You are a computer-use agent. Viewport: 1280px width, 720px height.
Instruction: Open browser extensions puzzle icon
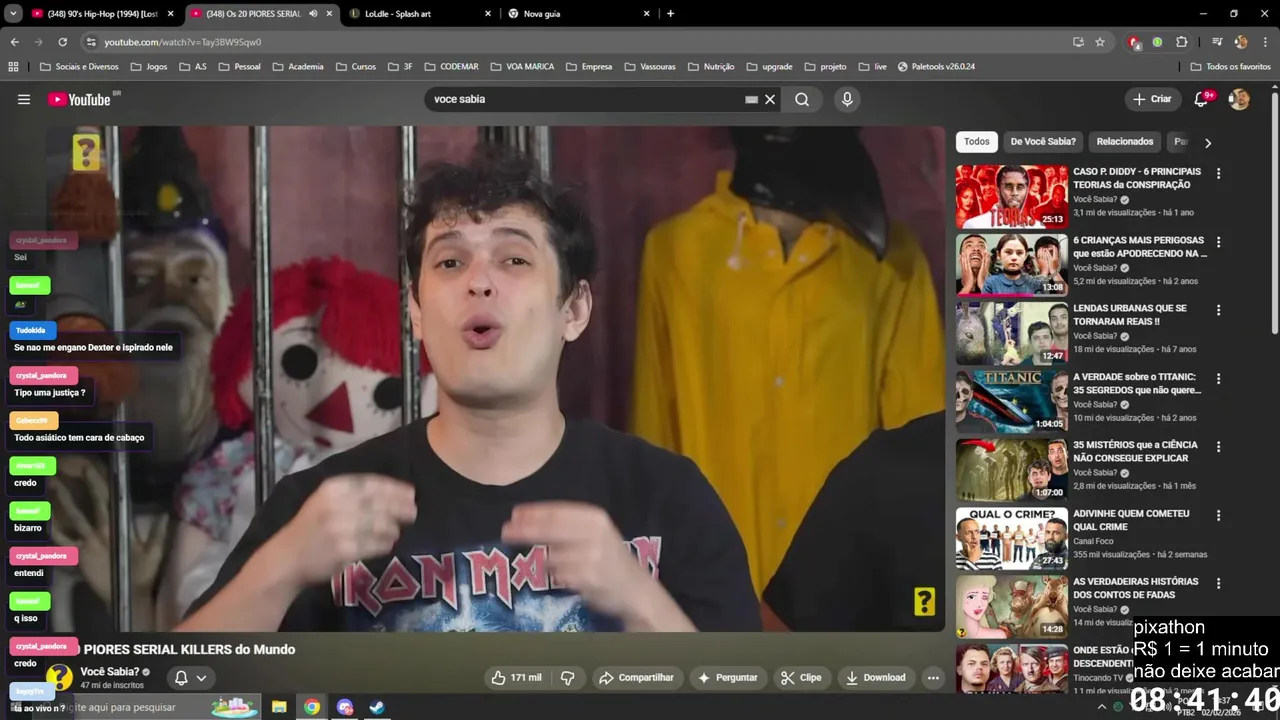tap(1181, 42)
